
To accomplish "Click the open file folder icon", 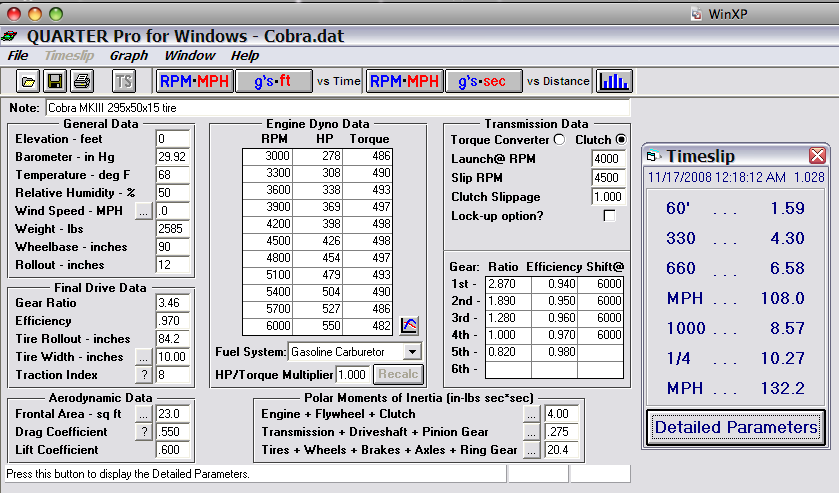I will 28,81.
